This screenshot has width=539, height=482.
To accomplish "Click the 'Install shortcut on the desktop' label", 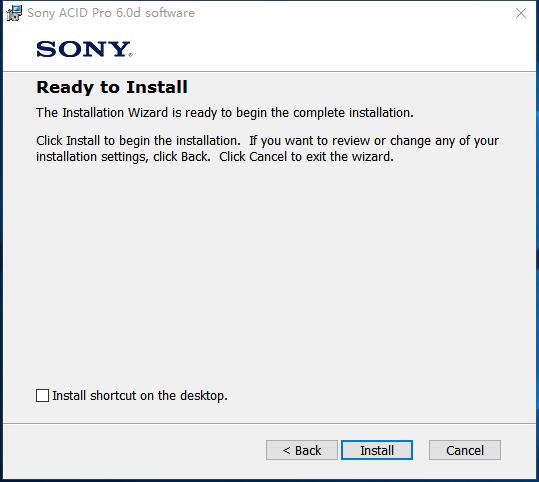I will 140,396.
